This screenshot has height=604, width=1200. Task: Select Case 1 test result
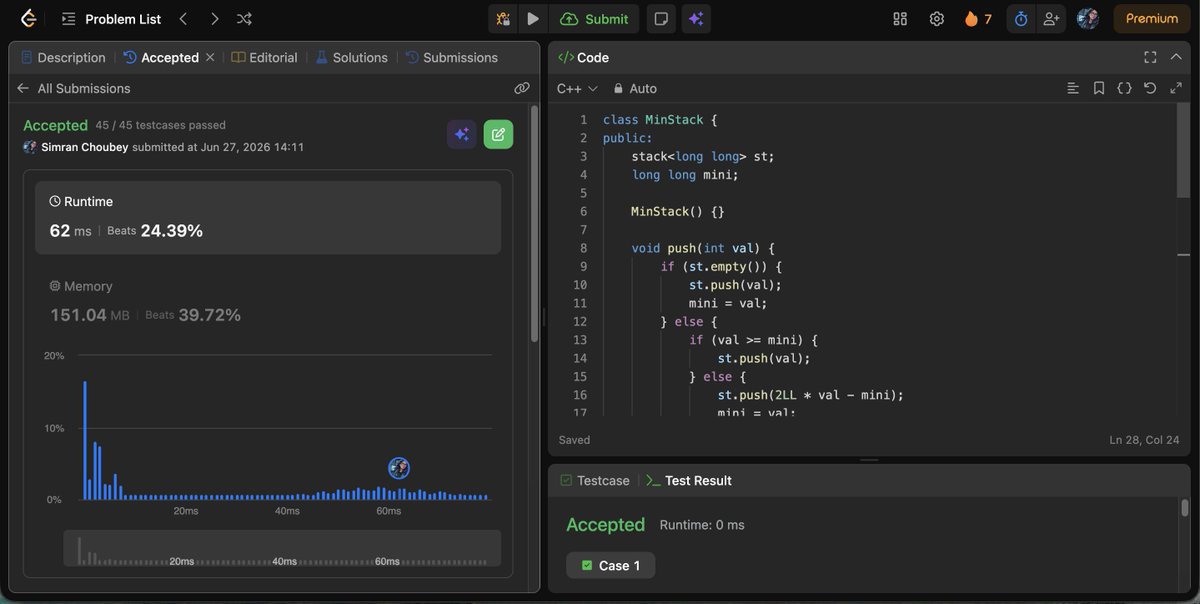tap(610, 566)
